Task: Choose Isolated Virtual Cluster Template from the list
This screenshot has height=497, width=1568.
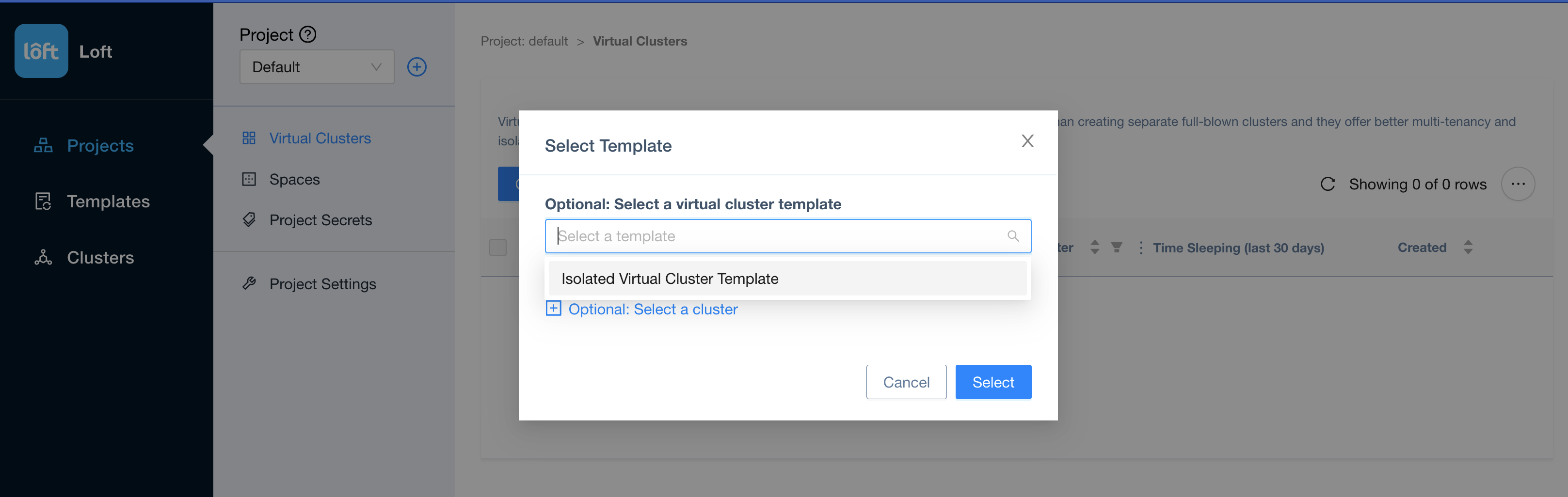Action: click(x=670, y=278)
